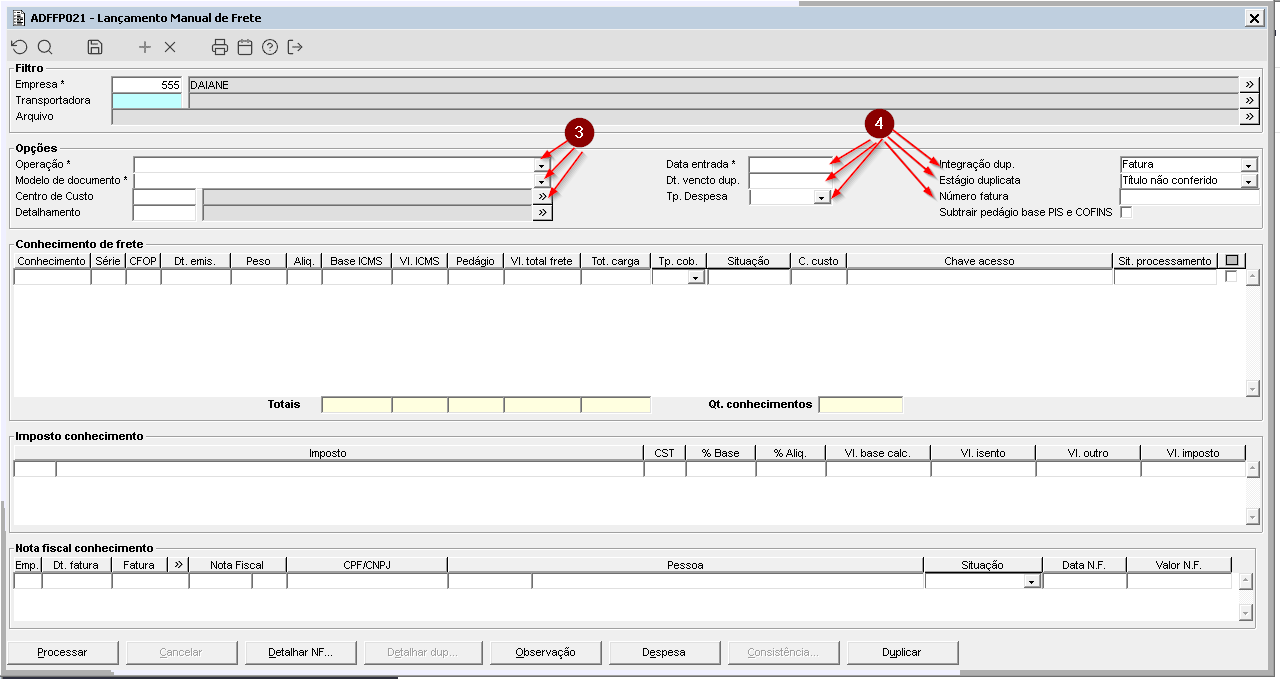Click the search magnifier icon

pos(45,47)
